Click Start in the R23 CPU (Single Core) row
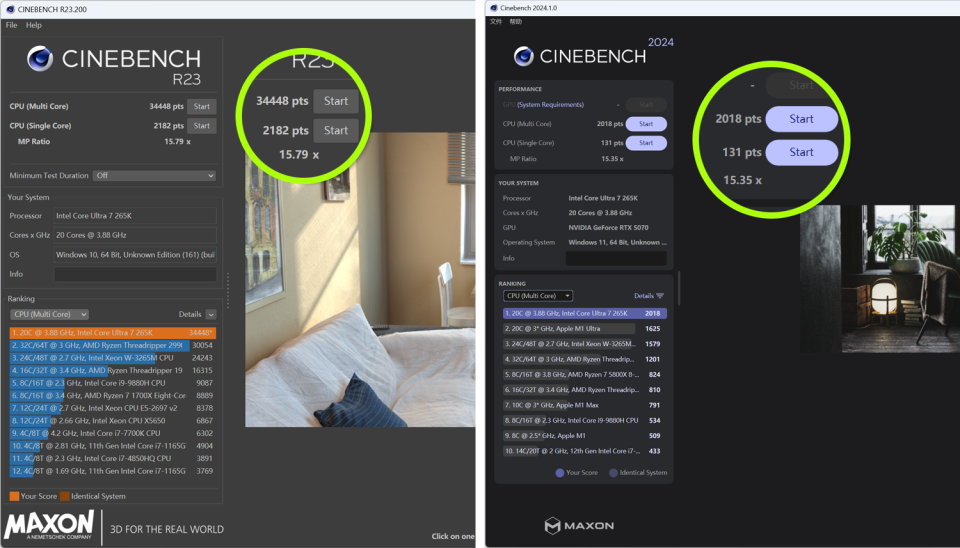 (201, 126)
